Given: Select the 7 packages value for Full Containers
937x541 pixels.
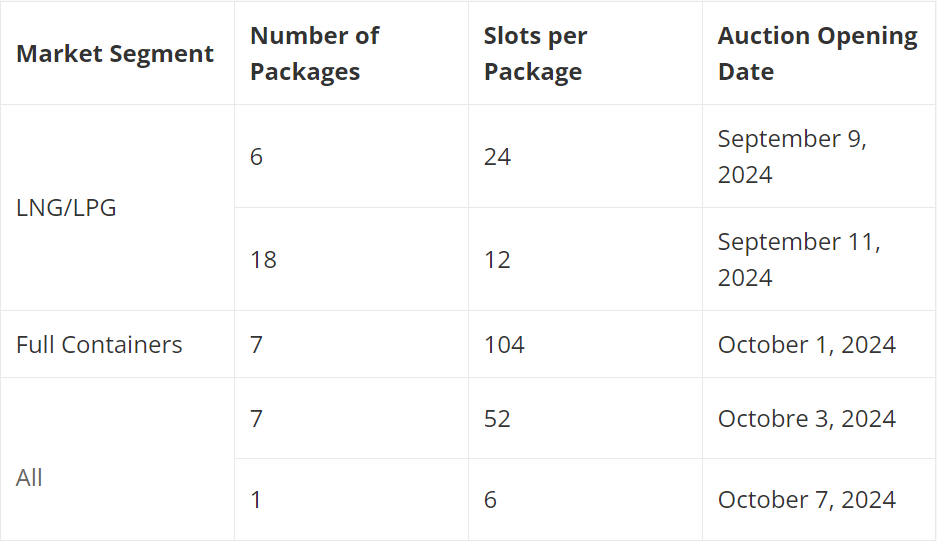Looking at the screenshot, I should [256, 345].
